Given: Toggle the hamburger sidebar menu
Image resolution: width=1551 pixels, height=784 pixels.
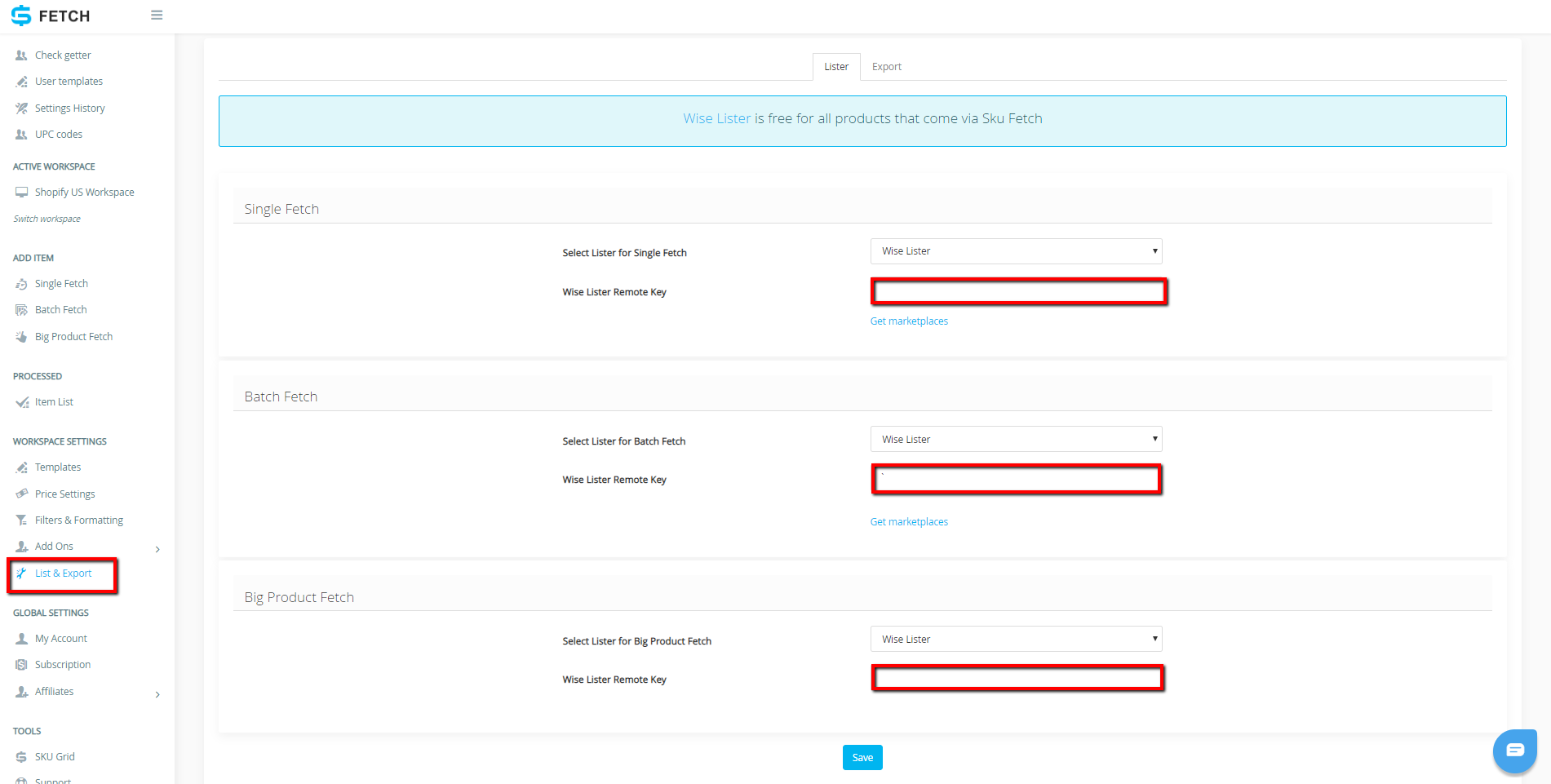Looking at the screenshot, I should point(157,15).
